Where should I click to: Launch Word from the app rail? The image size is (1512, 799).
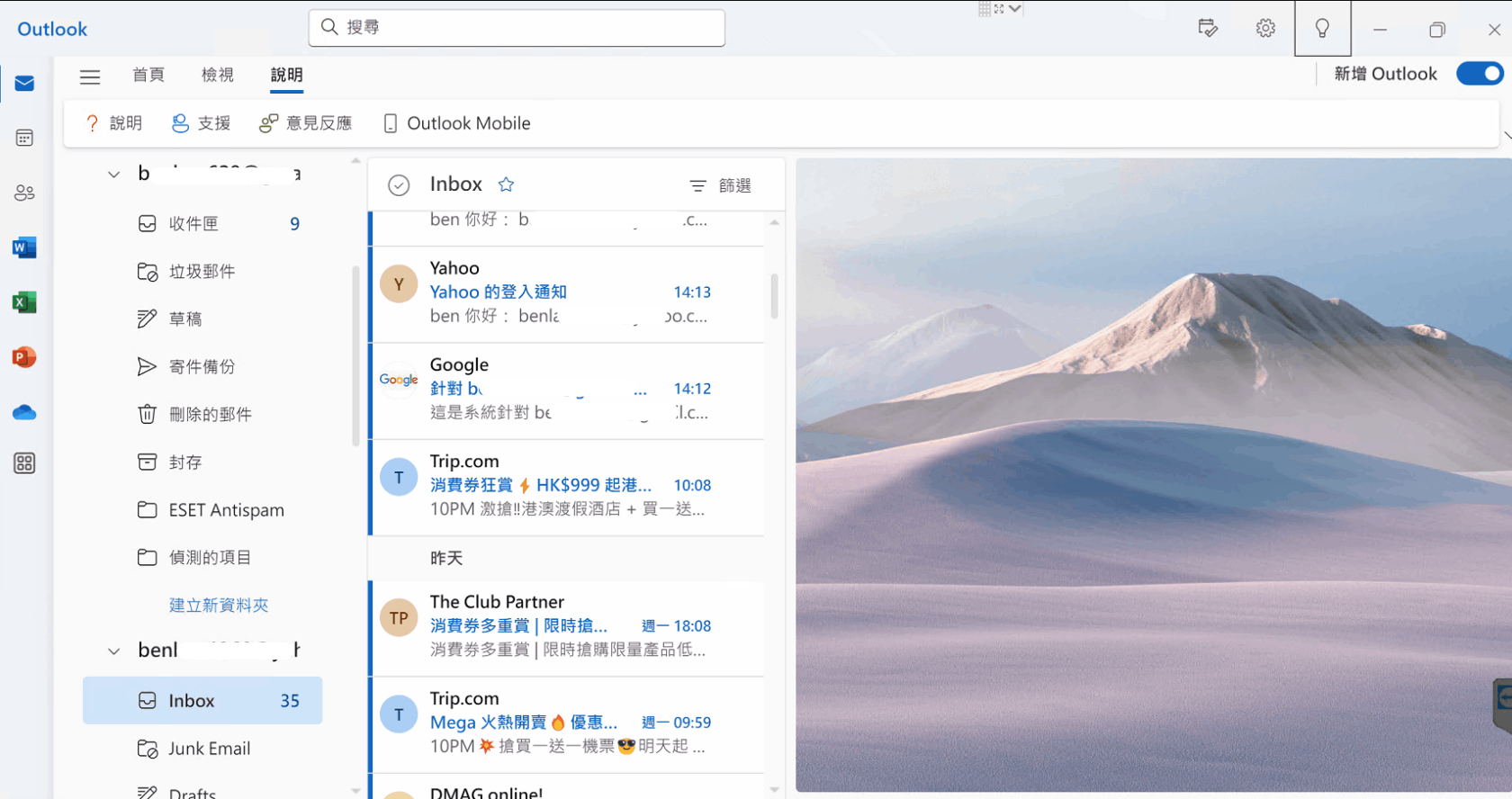[x=24, y=247]
